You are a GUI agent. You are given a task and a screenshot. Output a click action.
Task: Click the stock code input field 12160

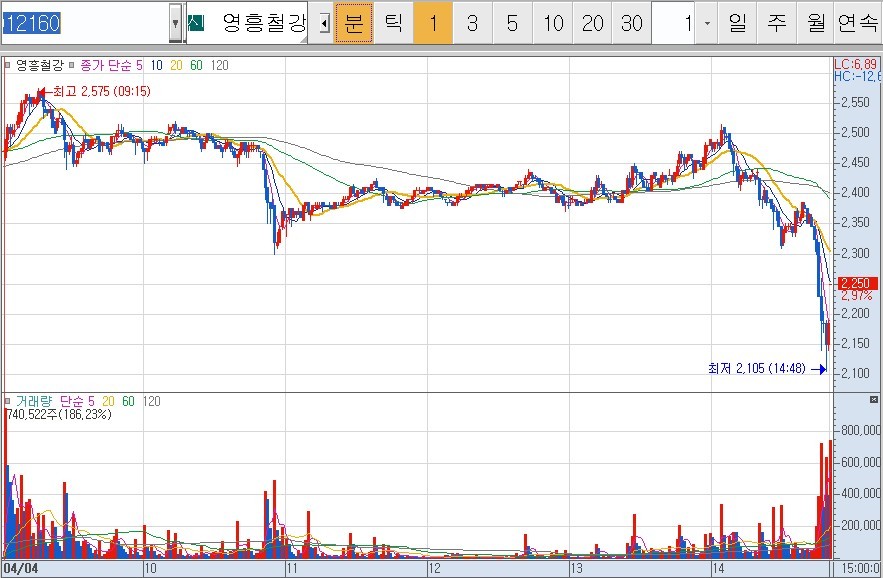tap(85, 23)
